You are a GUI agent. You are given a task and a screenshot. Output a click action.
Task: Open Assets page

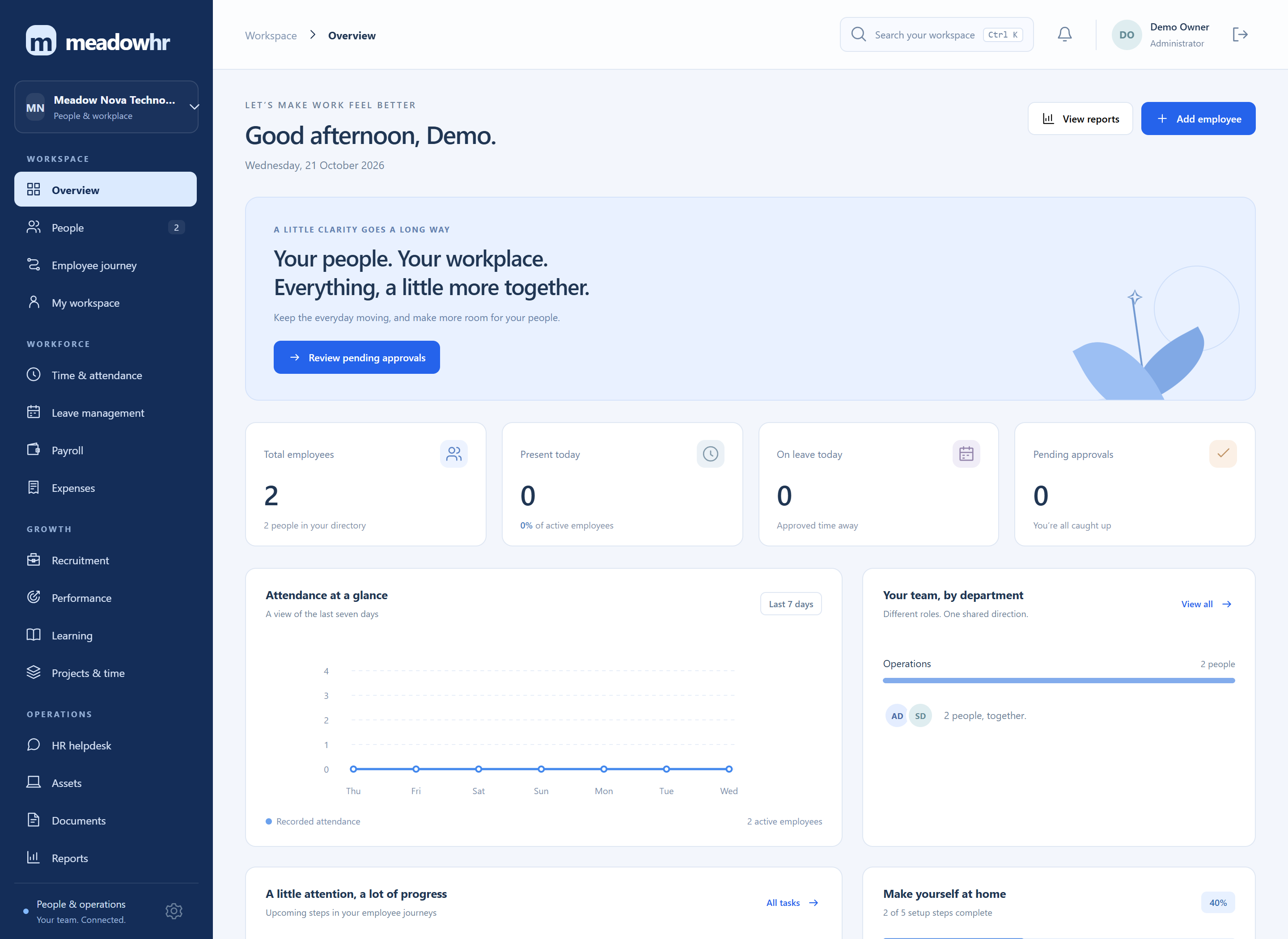tap(106, 782)
